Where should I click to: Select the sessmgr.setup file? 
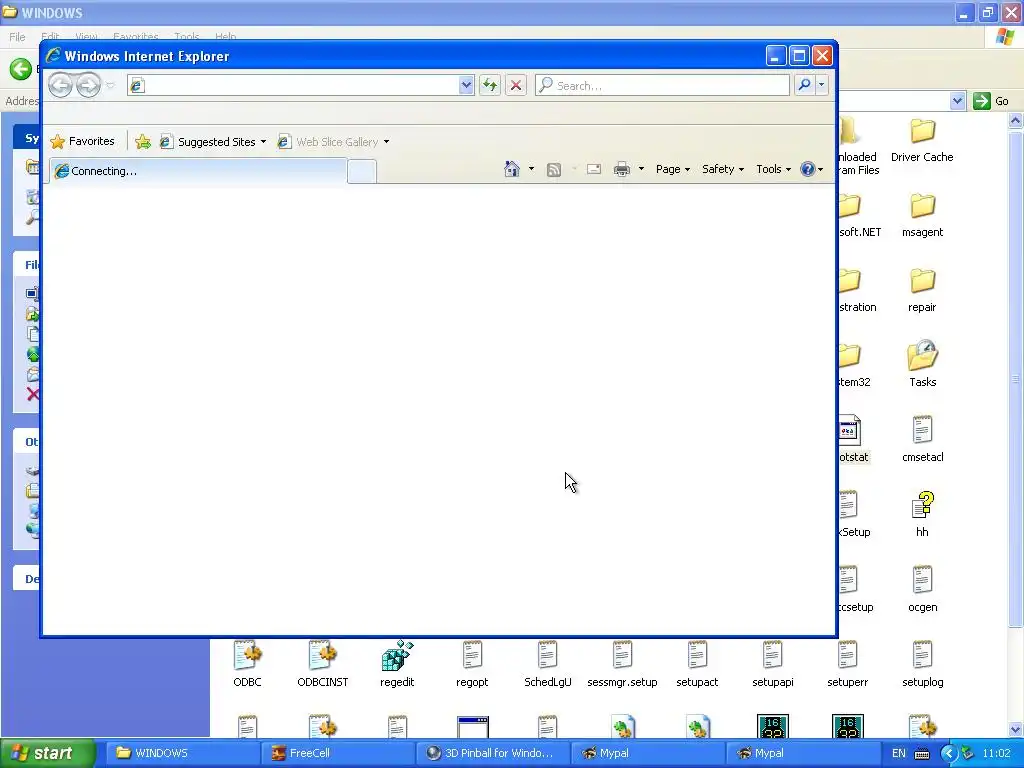pos(622,665)
